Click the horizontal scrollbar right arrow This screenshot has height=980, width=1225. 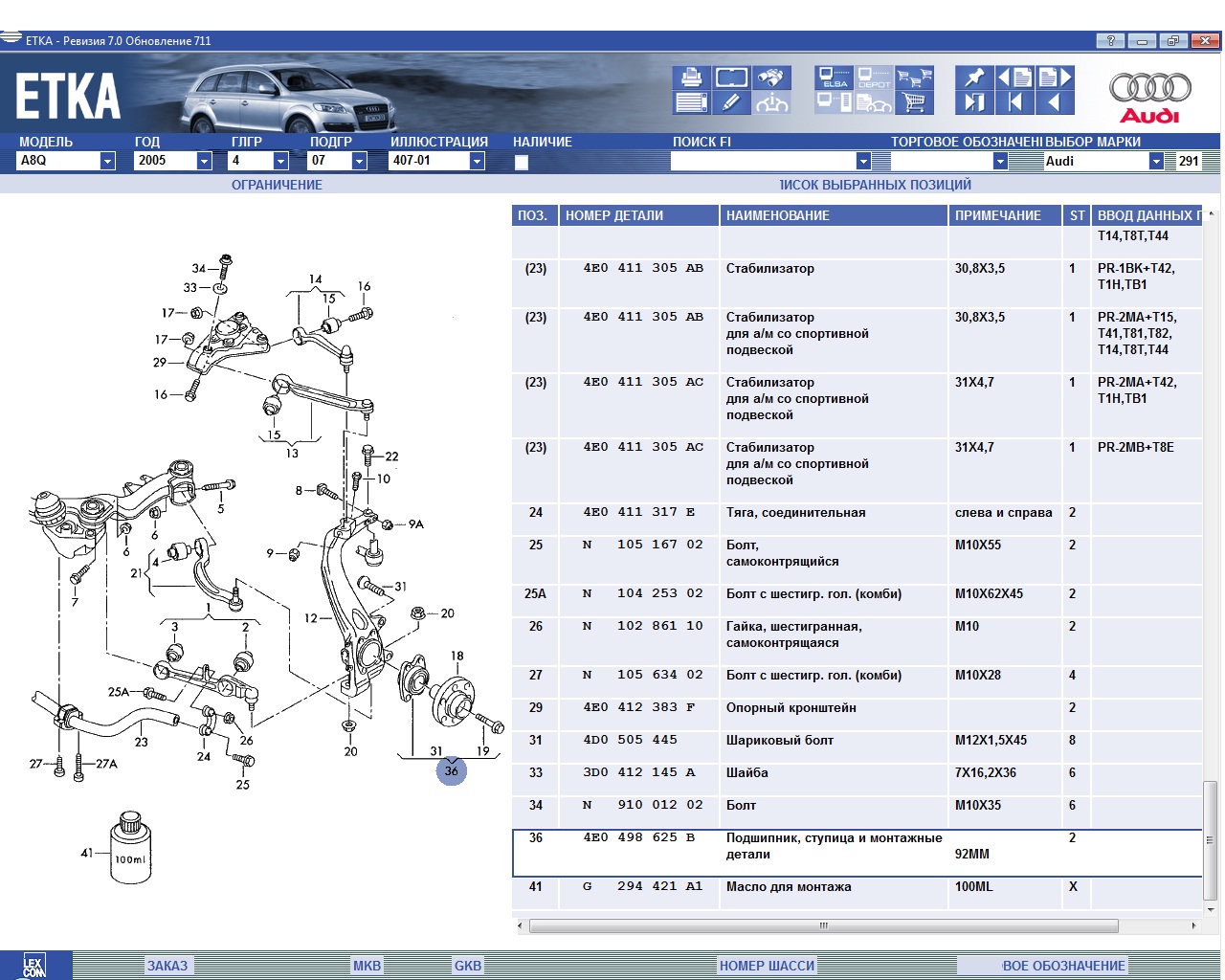click(x=1193, y=925)
